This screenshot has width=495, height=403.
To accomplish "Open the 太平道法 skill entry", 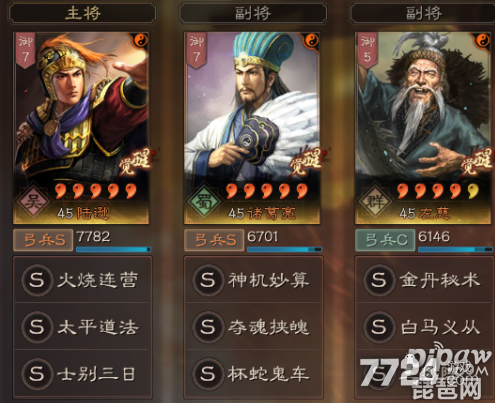I will point(82,326).
